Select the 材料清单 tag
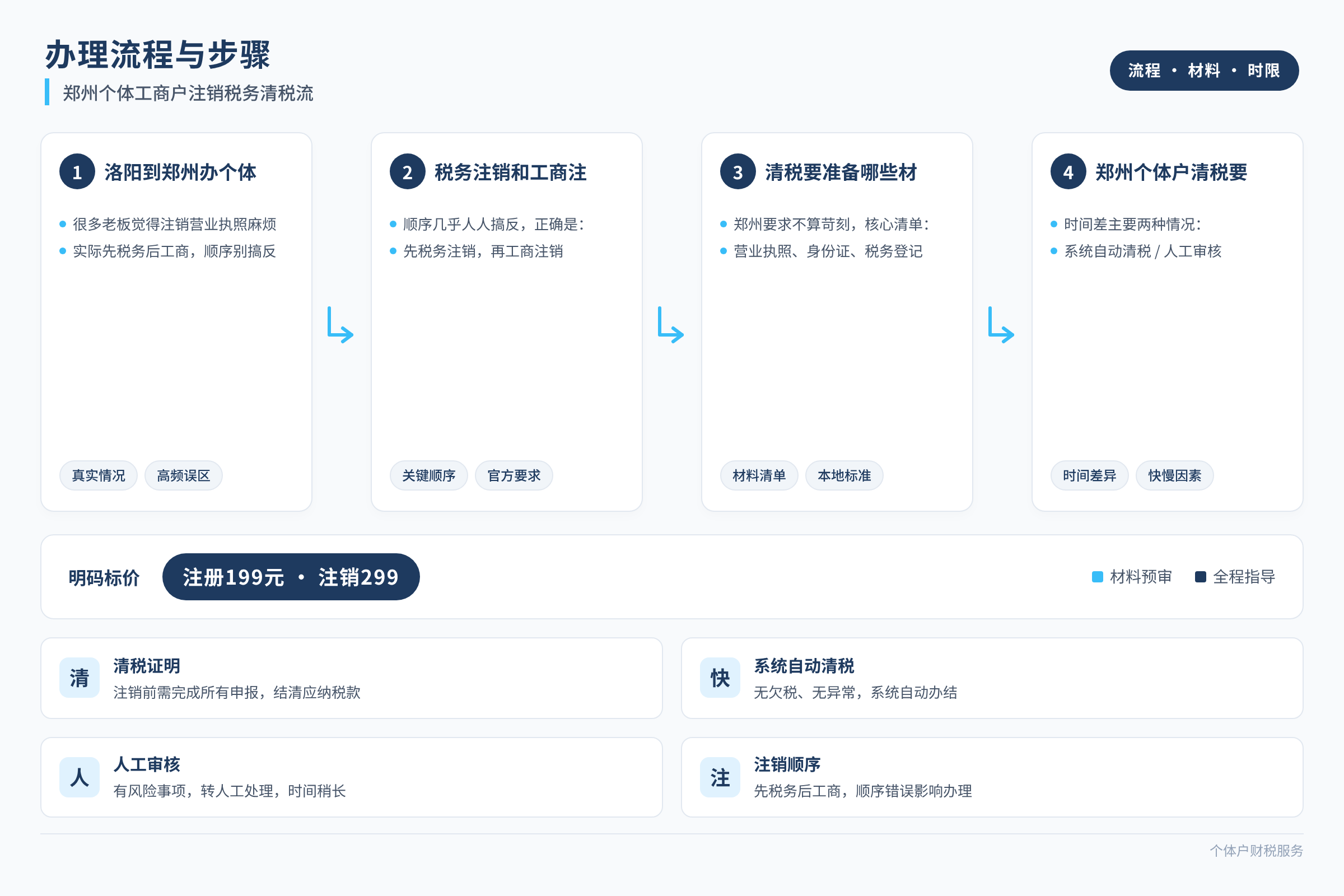Screen dimensions: 1344x896 759,475
